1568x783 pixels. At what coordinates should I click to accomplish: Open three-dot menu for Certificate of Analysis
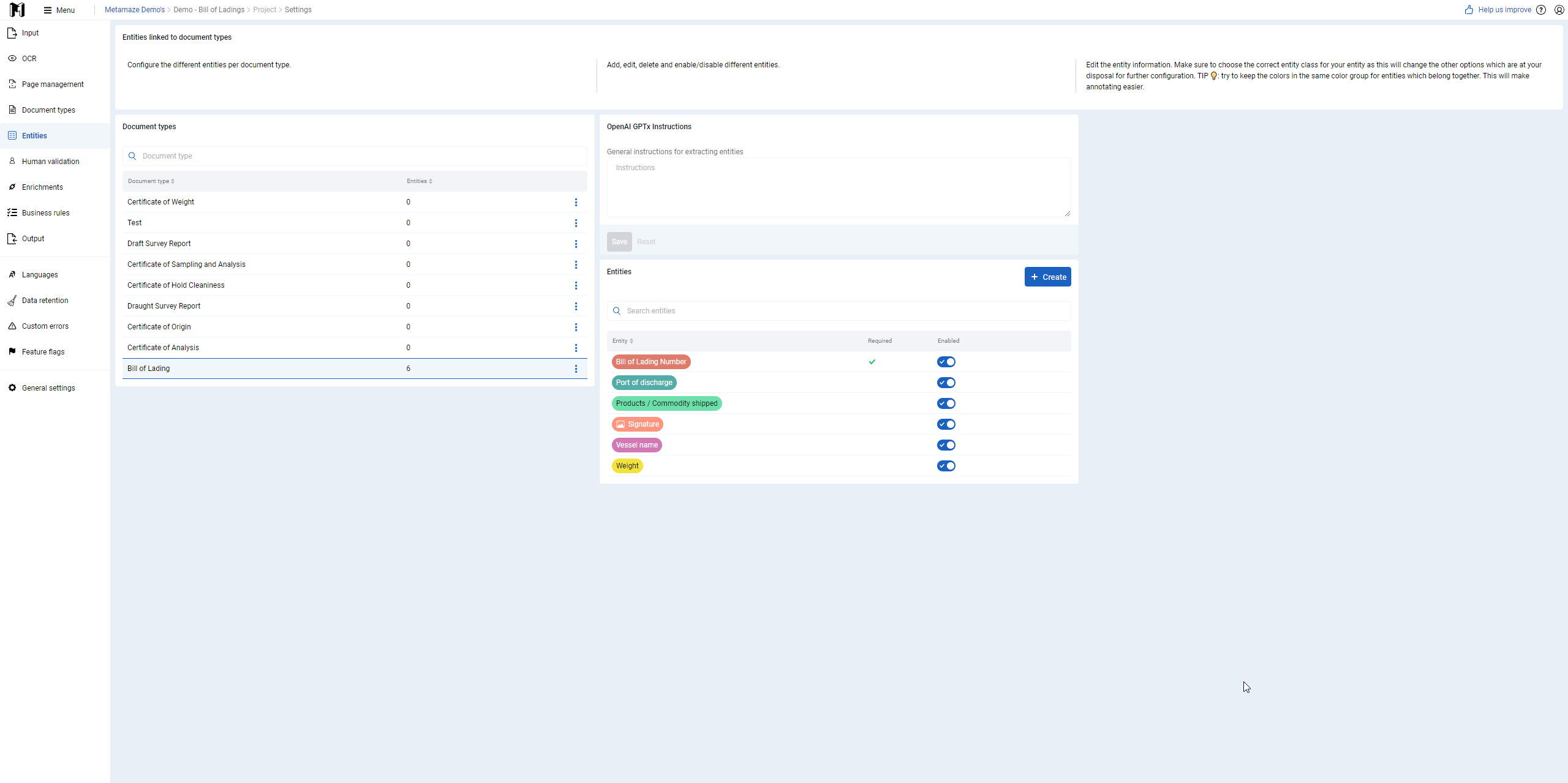click(x=576, y=348)
